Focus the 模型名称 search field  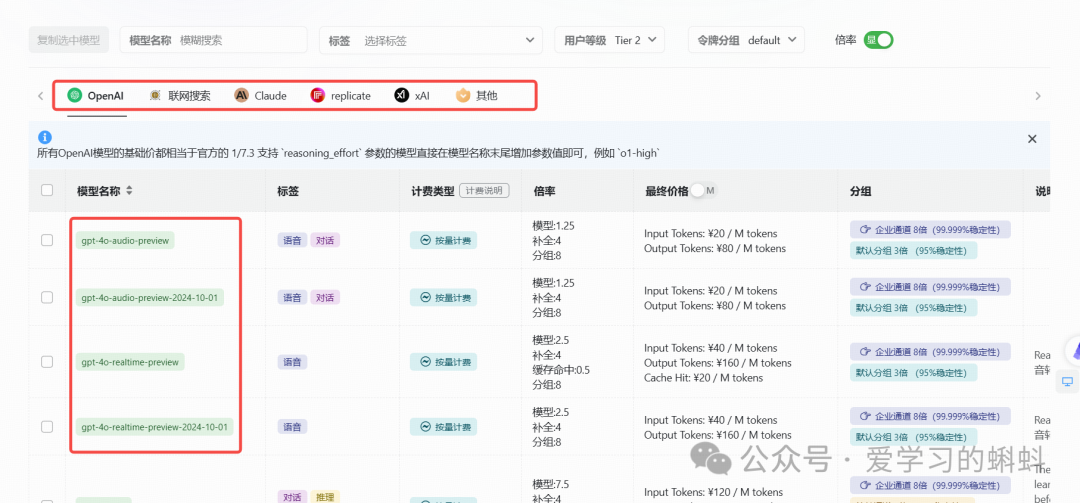pyautogui.click(x=214, y=40)
